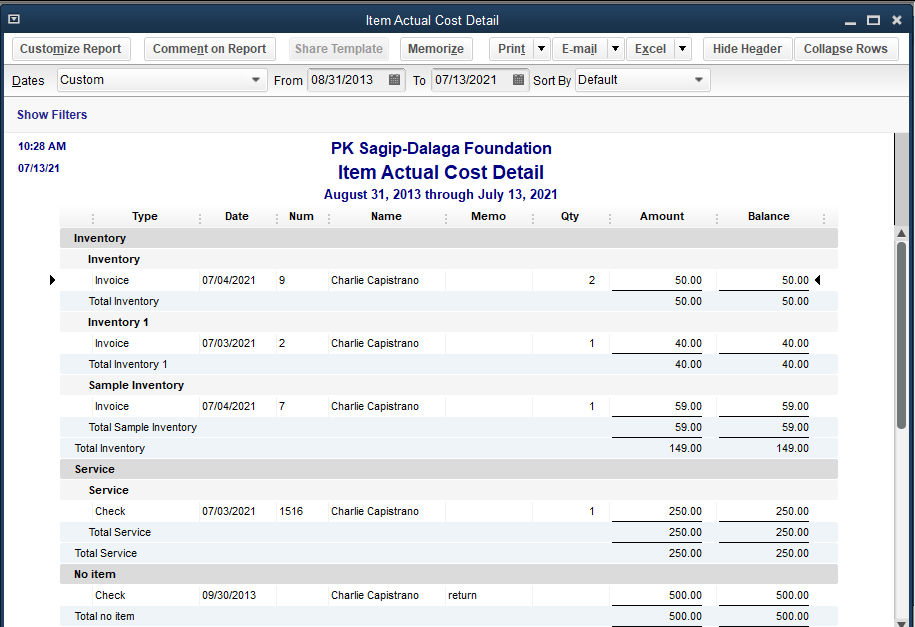Click the Excel button

point(650,49)
